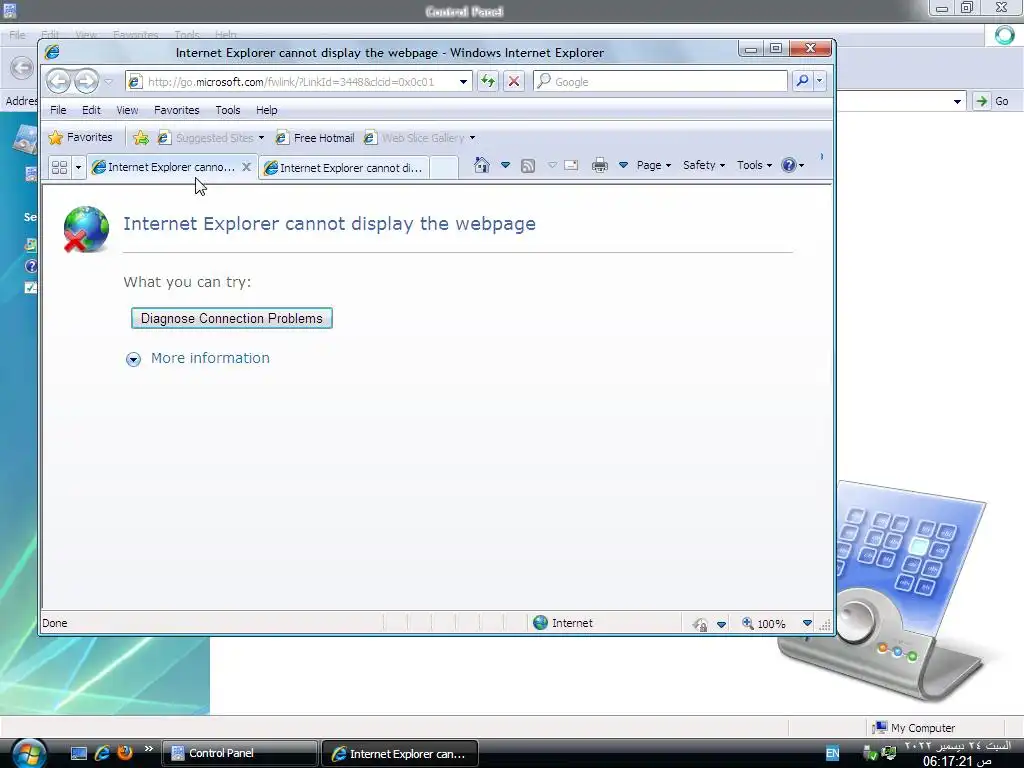Click the EN language indicator

coord(832,754)
